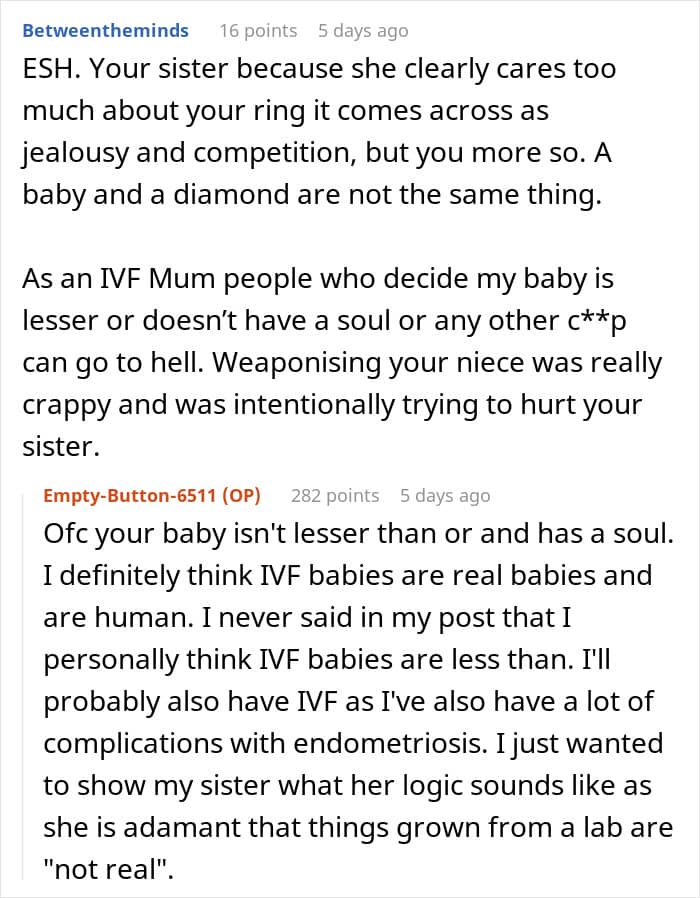Image resolution: width=700 pixels, height=898 pixels.
Task: Open the Betweentheminds user profile
Action: tap(105, 31)
